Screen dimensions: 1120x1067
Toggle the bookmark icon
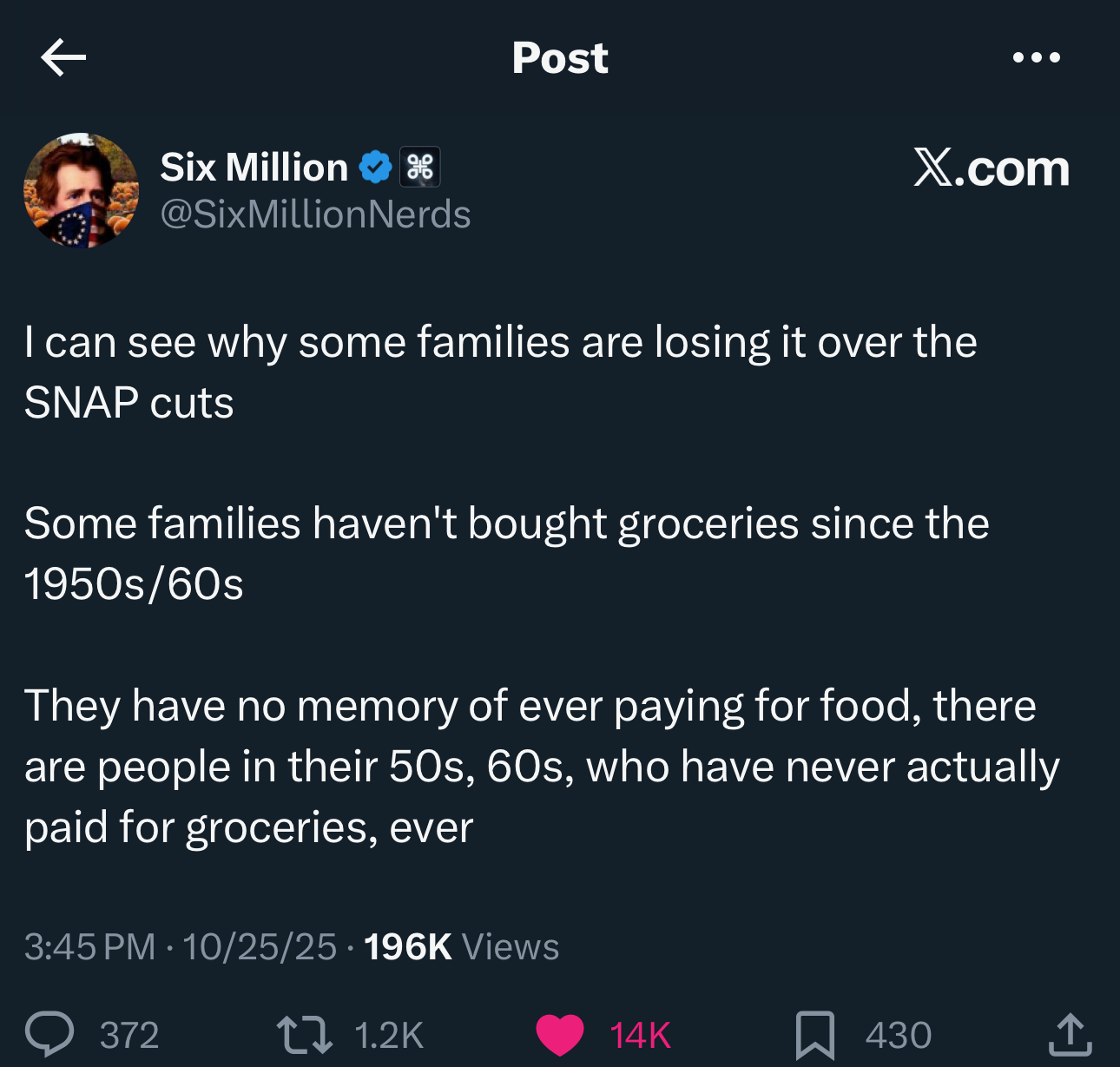[814, 1035]
